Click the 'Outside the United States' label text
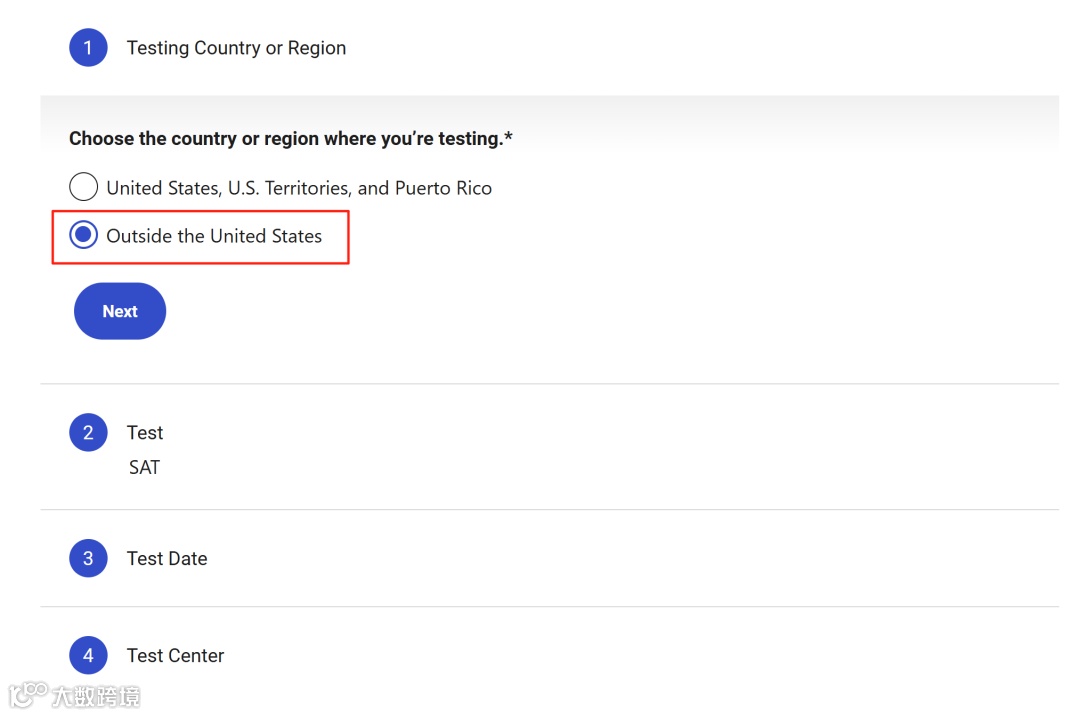This screenshot has height=716, width=1080. [x=214, y=236]
